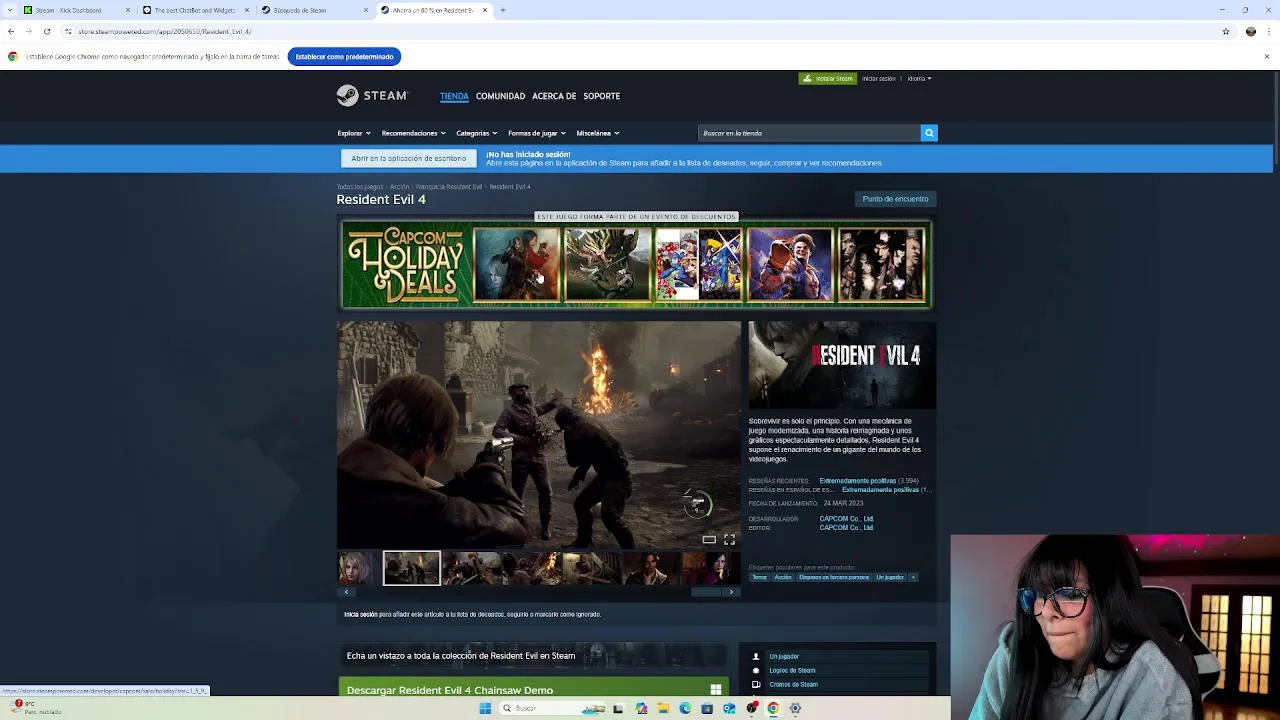
Task: Open SOPORTE in the header
Action: (601, 96)
